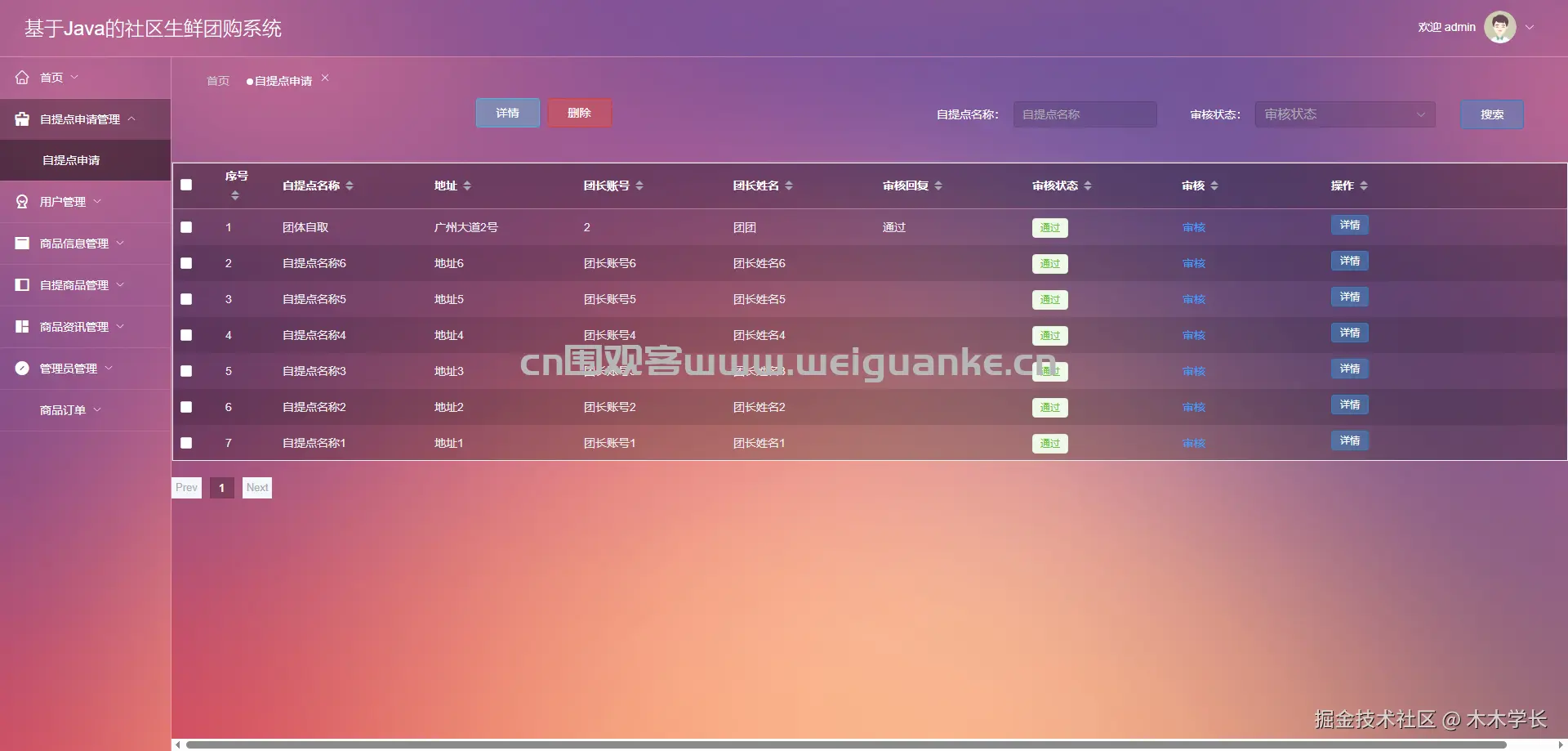Click the 广州大道2号 address cell

(x=466, y=227)
